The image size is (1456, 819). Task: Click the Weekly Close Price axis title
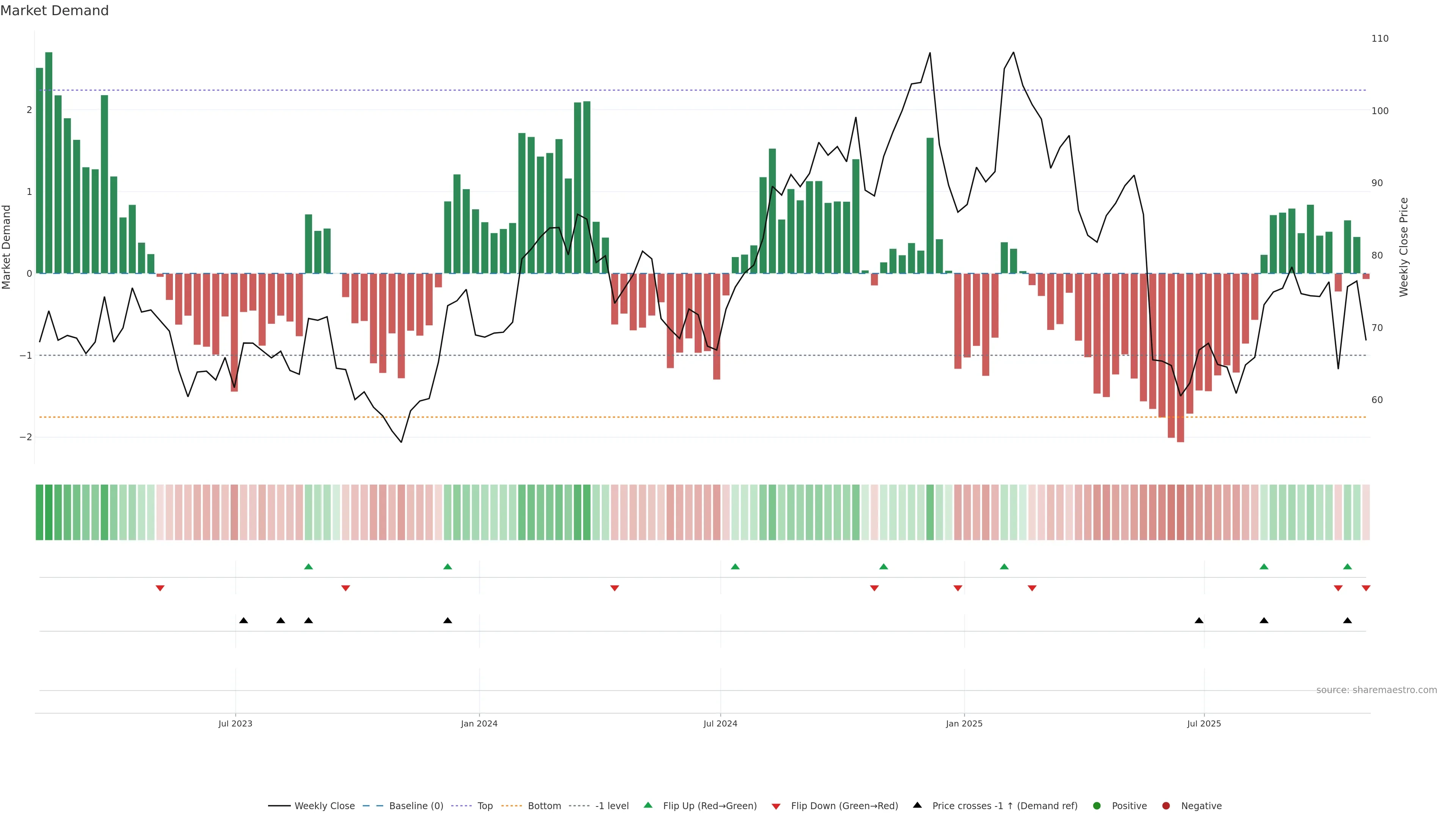(1403, 247)
